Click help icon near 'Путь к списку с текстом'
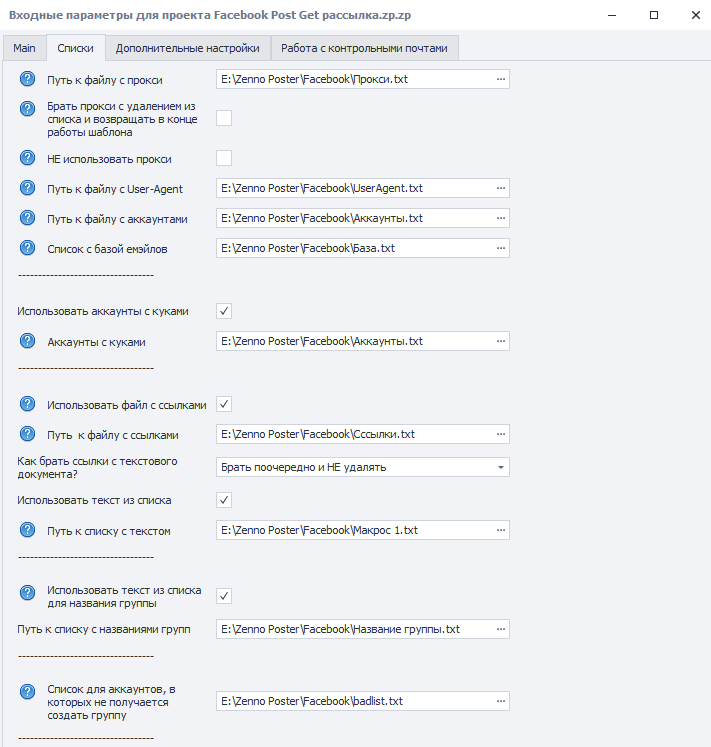 [x=27, y=530]
